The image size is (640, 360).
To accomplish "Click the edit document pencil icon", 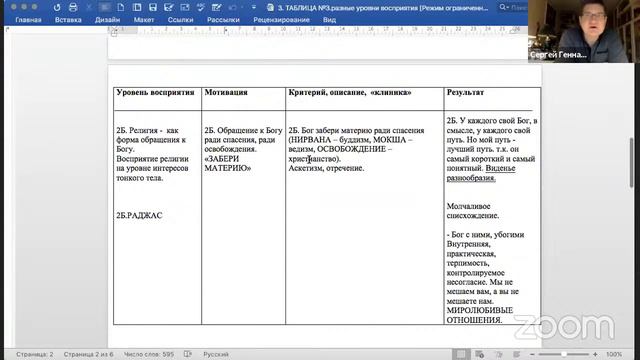I will (216, 7).
